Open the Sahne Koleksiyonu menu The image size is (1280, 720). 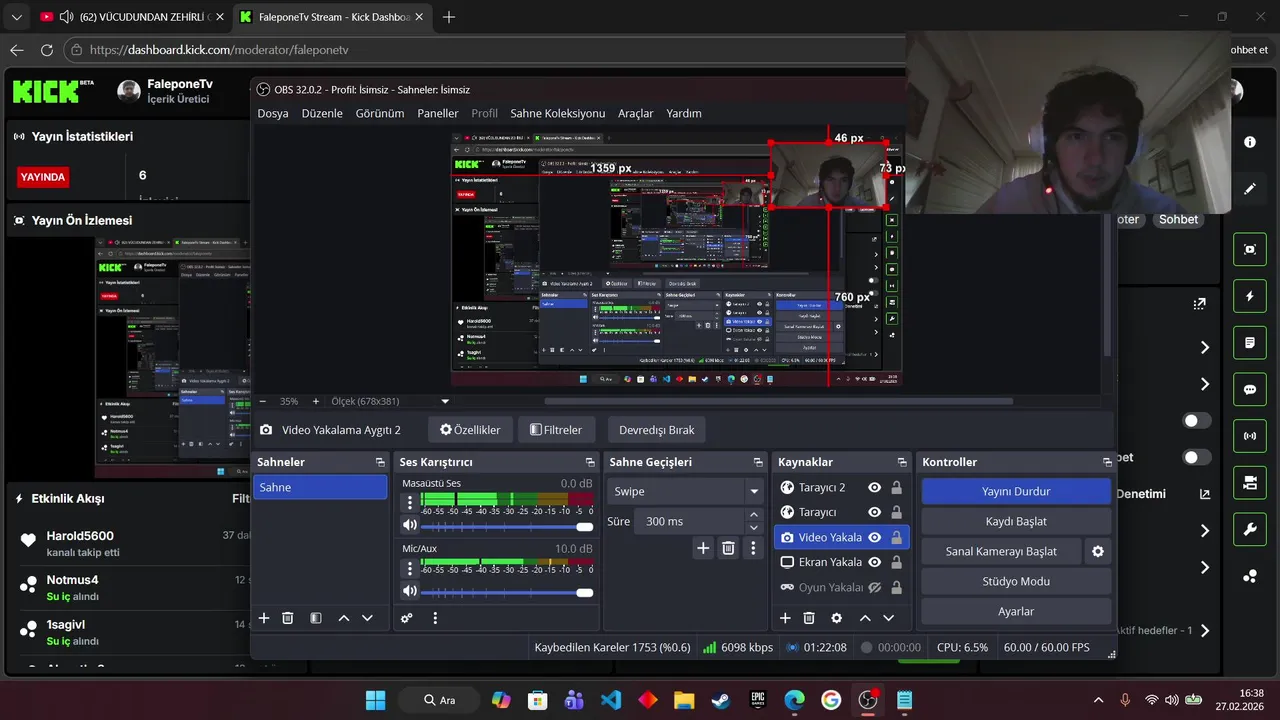pyautogui.click(x=558, y=113)
